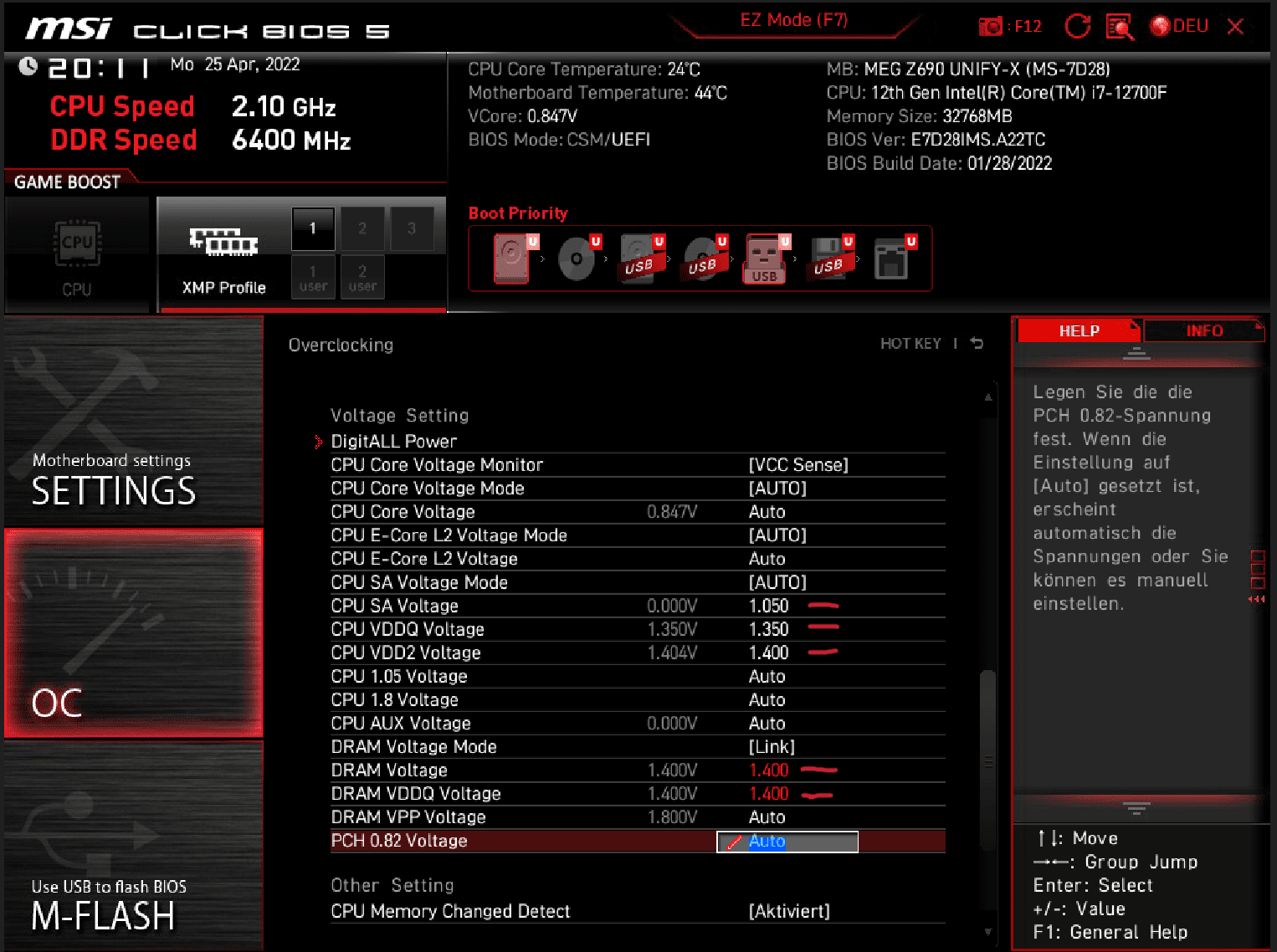1277x952 pixels.
Task: Select the CPU AUX Voltage row
Action: click(638, 723)
